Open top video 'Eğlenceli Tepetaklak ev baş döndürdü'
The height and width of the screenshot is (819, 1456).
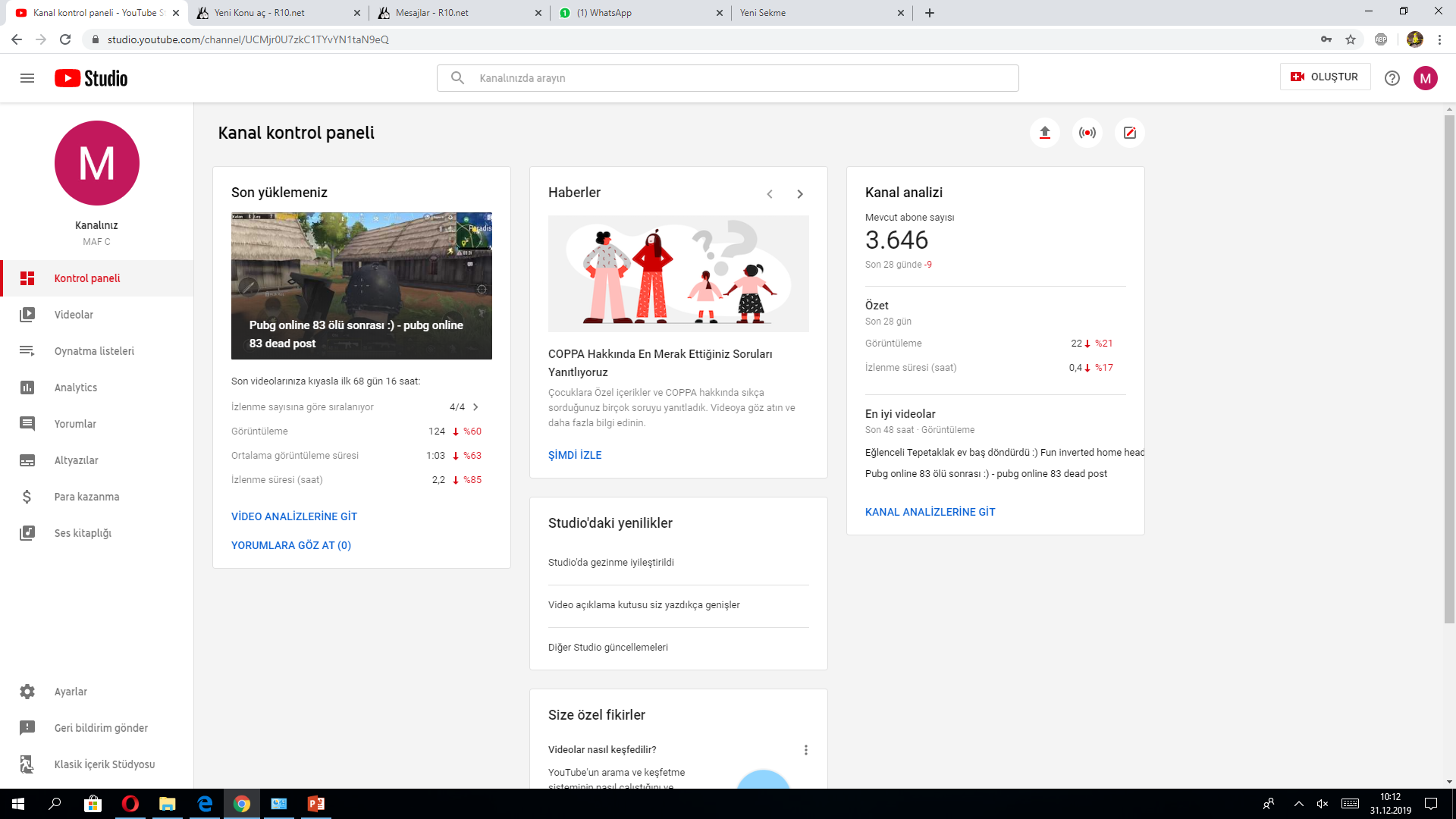[x=1005, y=452]
